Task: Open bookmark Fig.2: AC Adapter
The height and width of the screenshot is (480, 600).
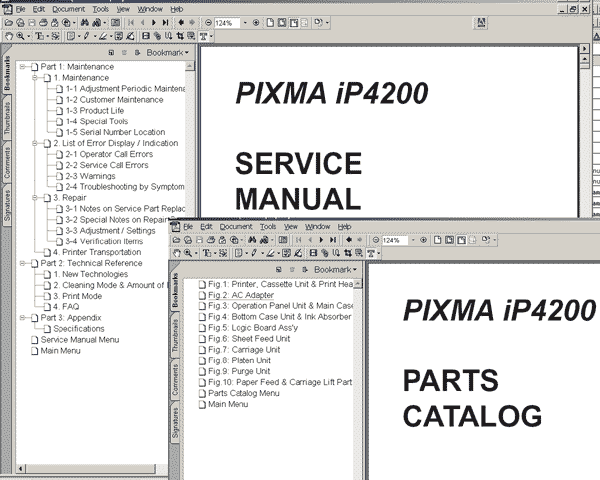Action: 241,295
